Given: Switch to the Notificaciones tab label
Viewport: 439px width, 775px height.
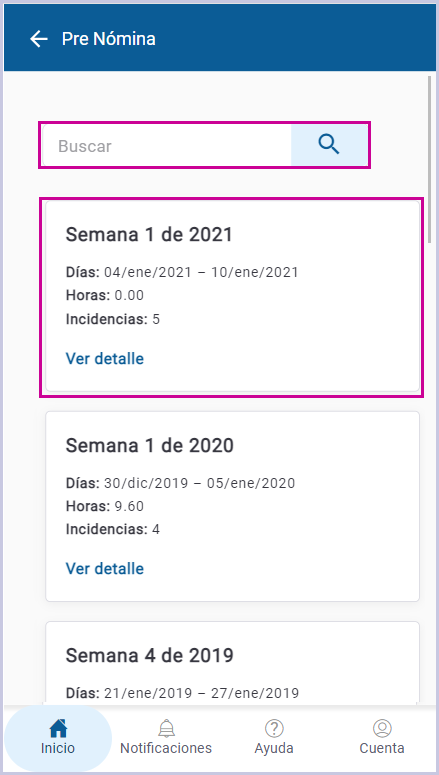Looking at the screenshot, I should pyautogui.click(x=166, y=748).
